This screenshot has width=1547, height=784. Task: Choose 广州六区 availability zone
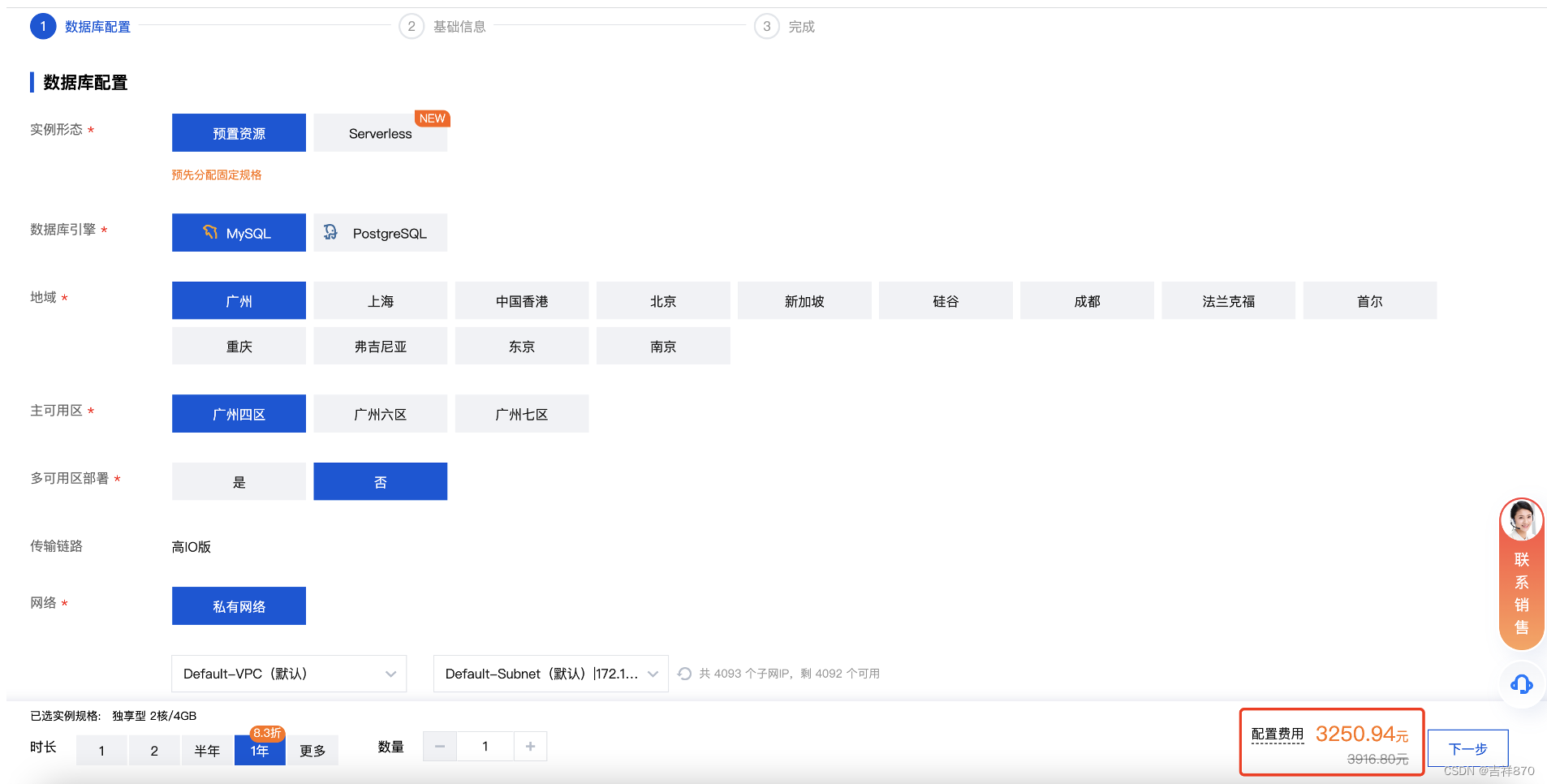380,414
